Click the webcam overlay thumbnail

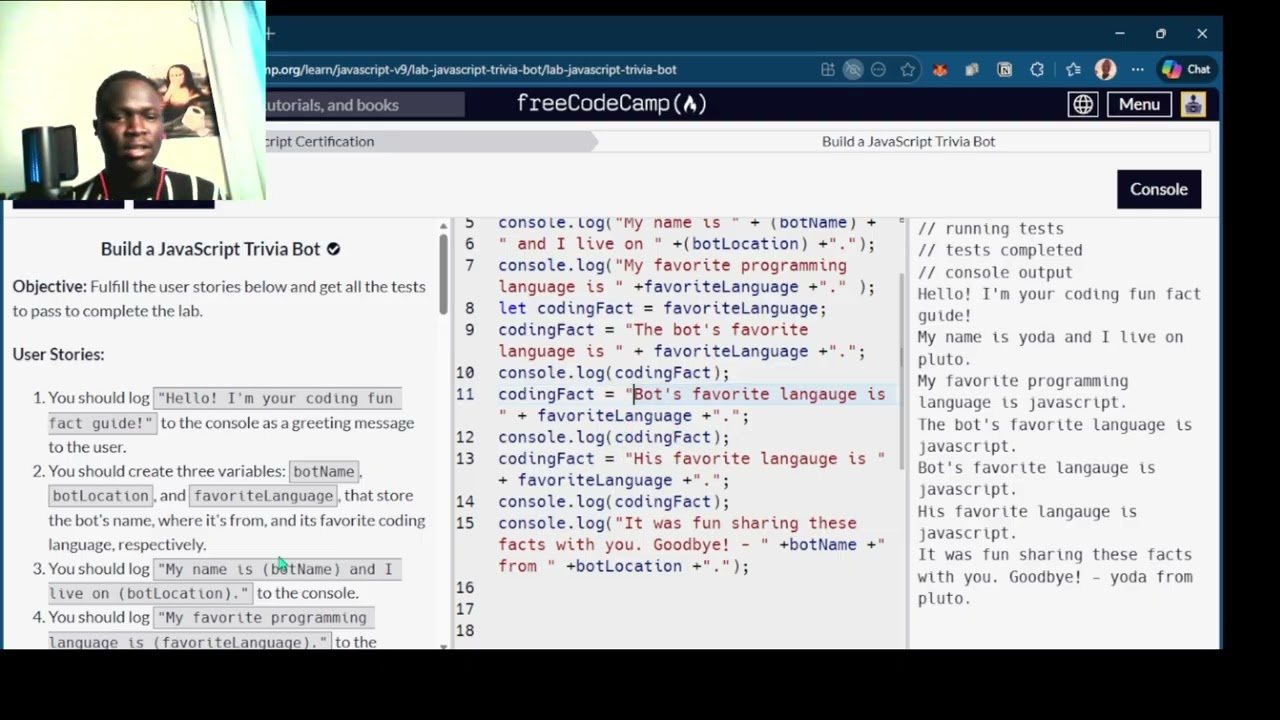(133, 100)
